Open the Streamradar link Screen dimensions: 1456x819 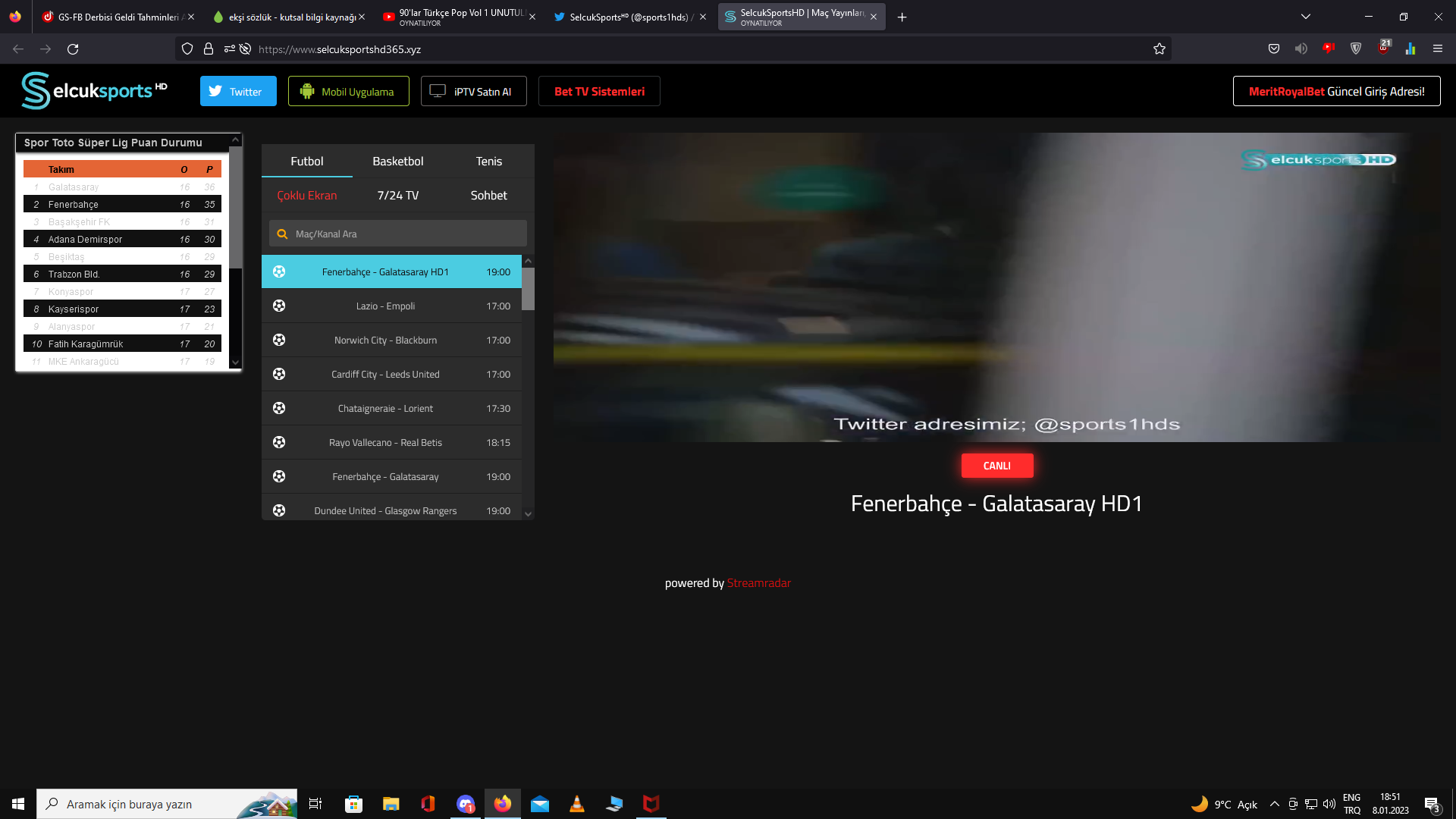[x=758, y=583]
